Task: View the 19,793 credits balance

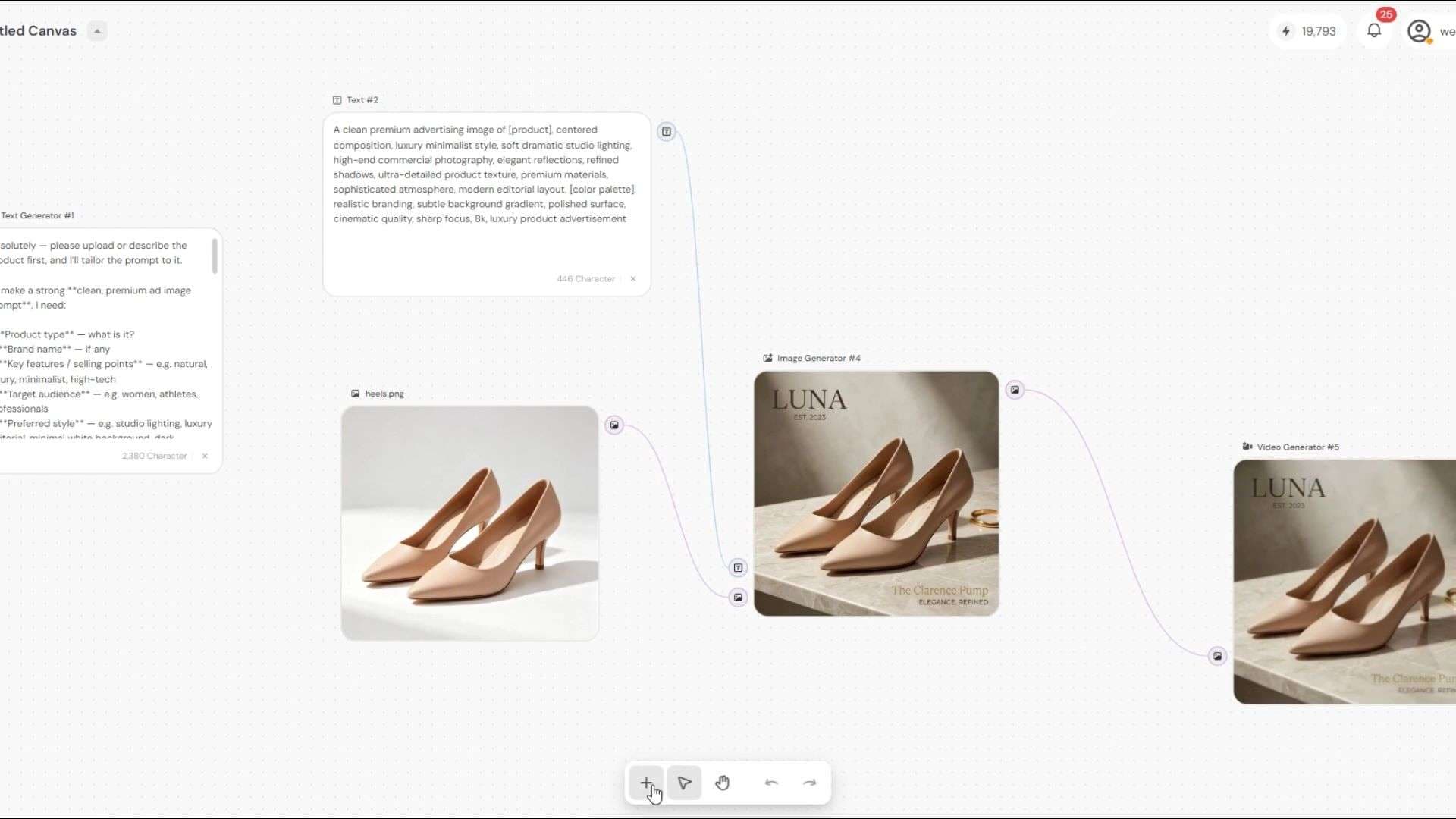Action: tap(1308, 31)
